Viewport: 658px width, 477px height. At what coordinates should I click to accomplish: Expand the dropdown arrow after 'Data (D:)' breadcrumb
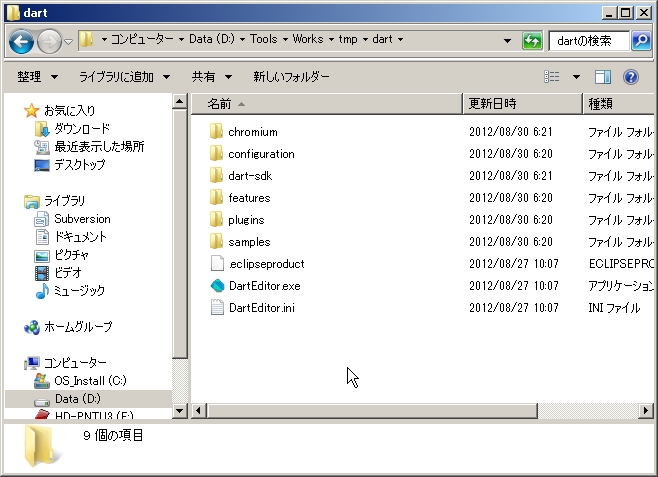243,39
